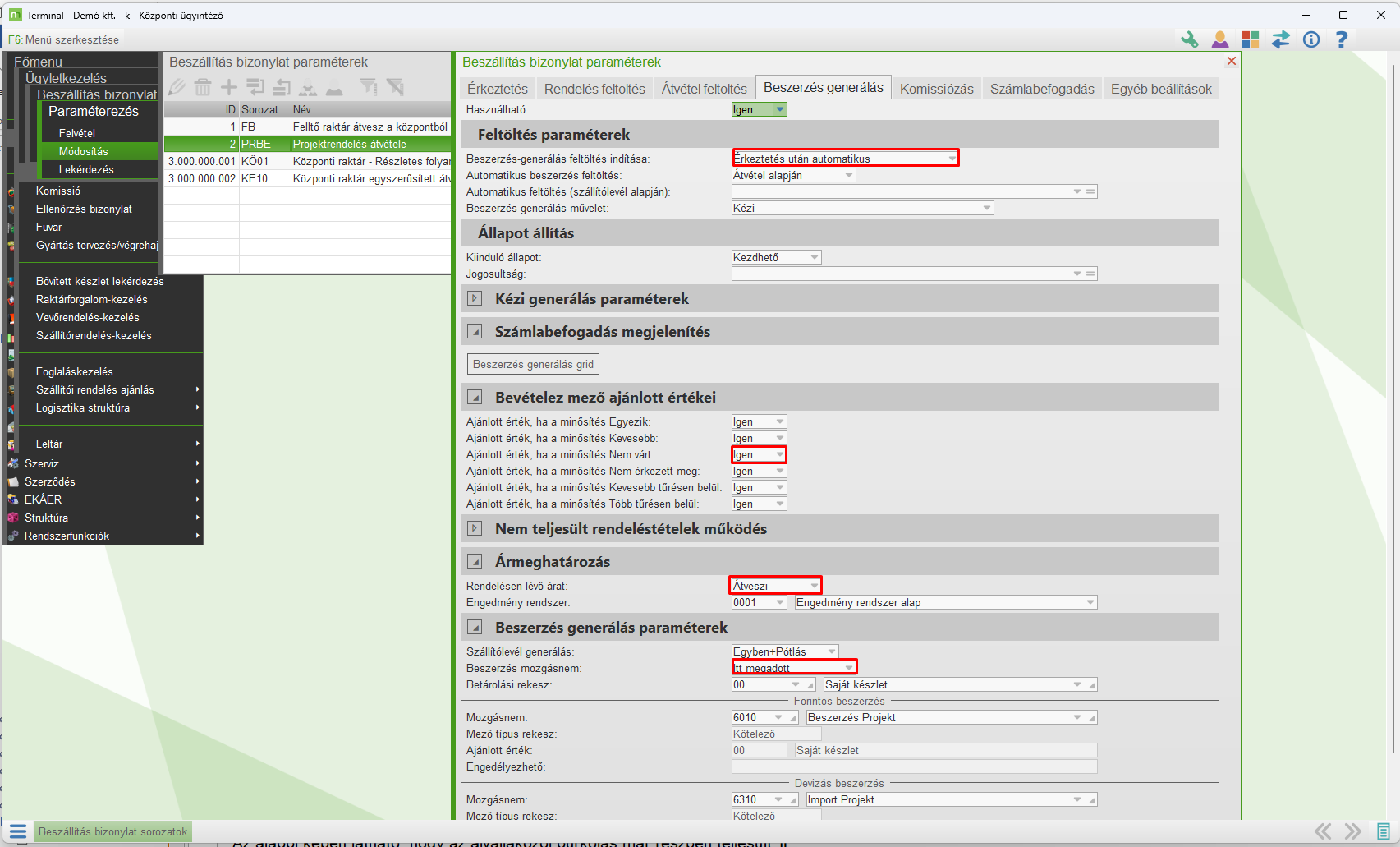
Task: Open the Használható dropdown
Action: pyautogui.click(x=779, y=110)
